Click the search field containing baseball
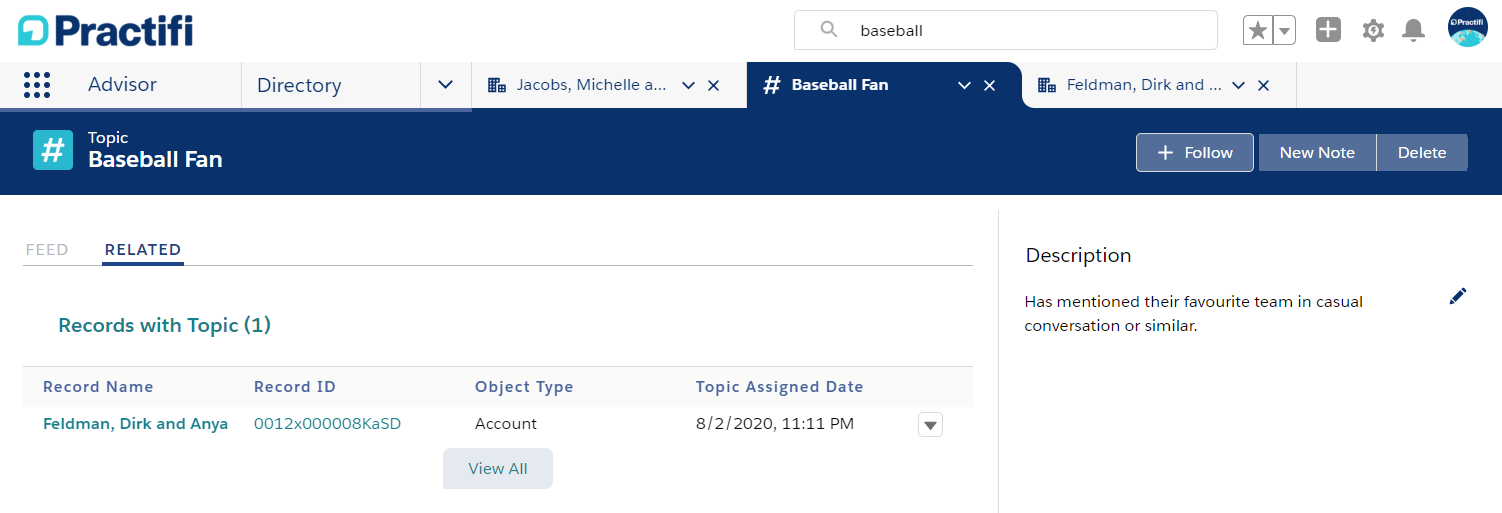Screen dimensions: 1502x513 1006,30
